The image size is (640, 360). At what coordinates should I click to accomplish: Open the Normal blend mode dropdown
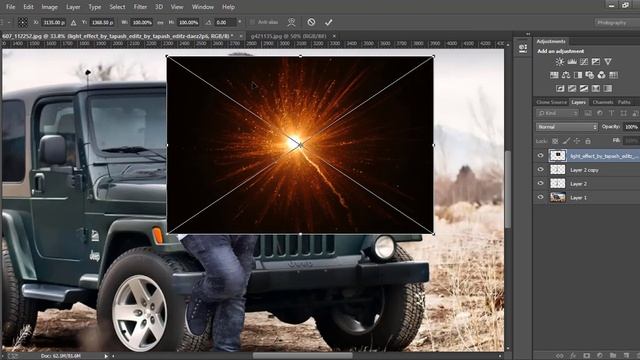pos(567,127)
